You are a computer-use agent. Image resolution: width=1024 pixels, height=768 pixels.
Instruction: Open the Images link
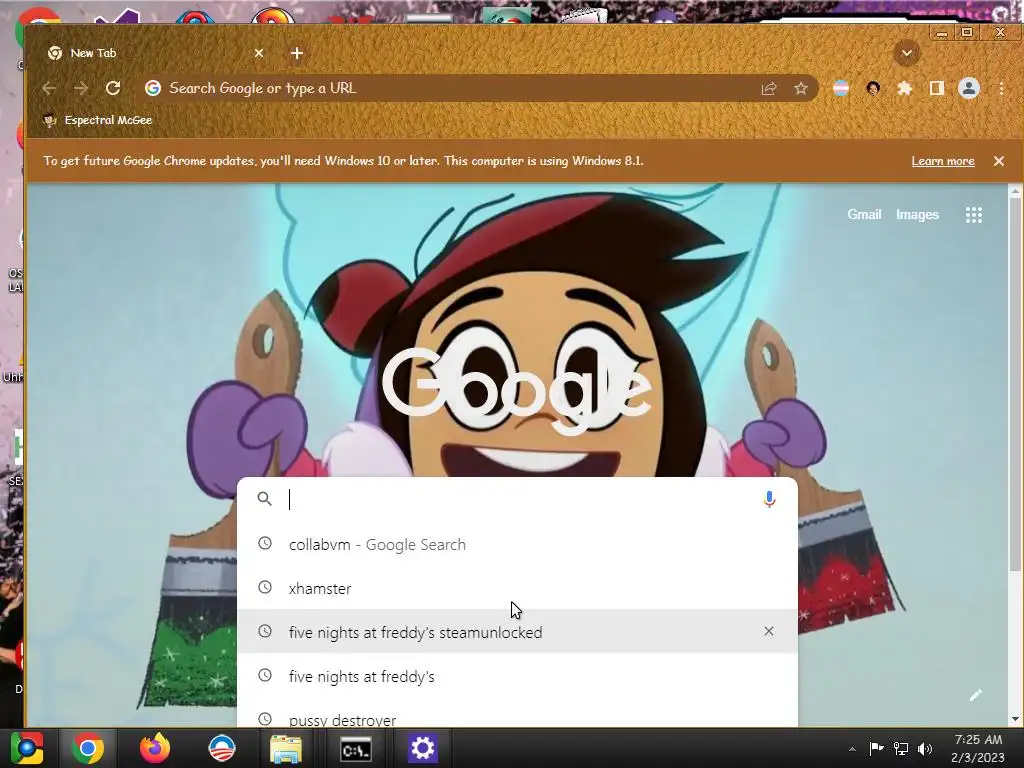[917, 214]
